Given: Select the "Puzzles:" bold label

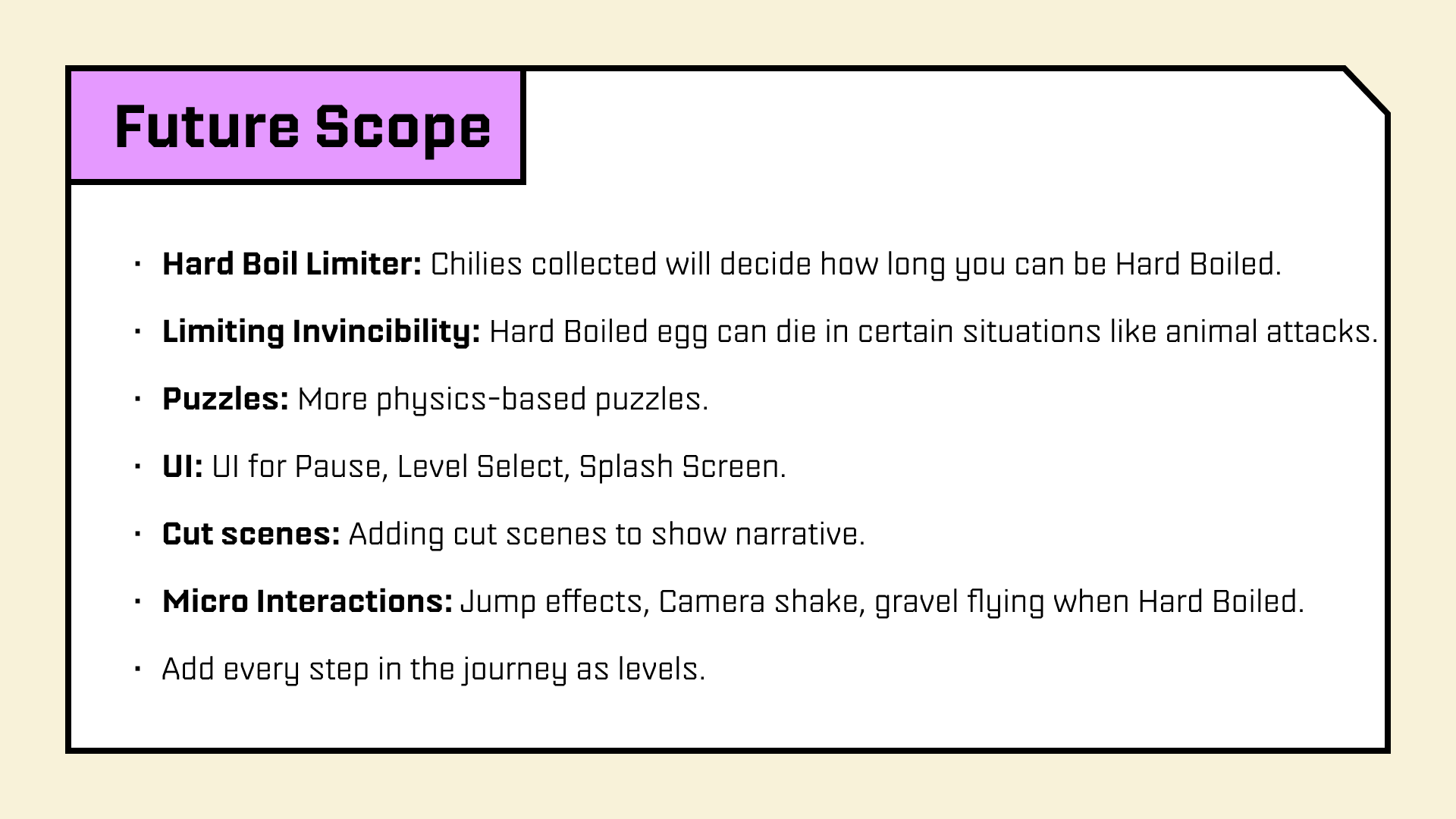Looking at the screenshot, I should point(225,400).
